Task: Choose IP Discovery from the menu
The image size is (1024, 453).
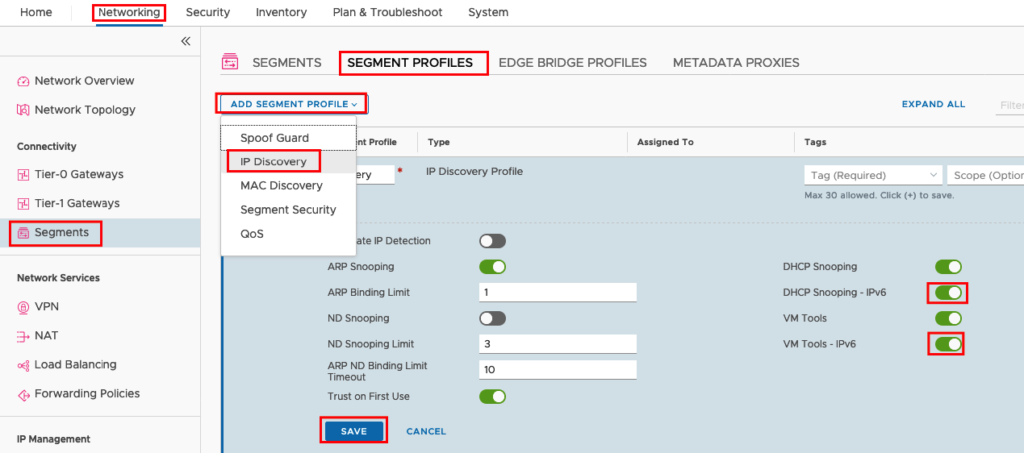Action: pyautogui.click(x=273, y=161)
